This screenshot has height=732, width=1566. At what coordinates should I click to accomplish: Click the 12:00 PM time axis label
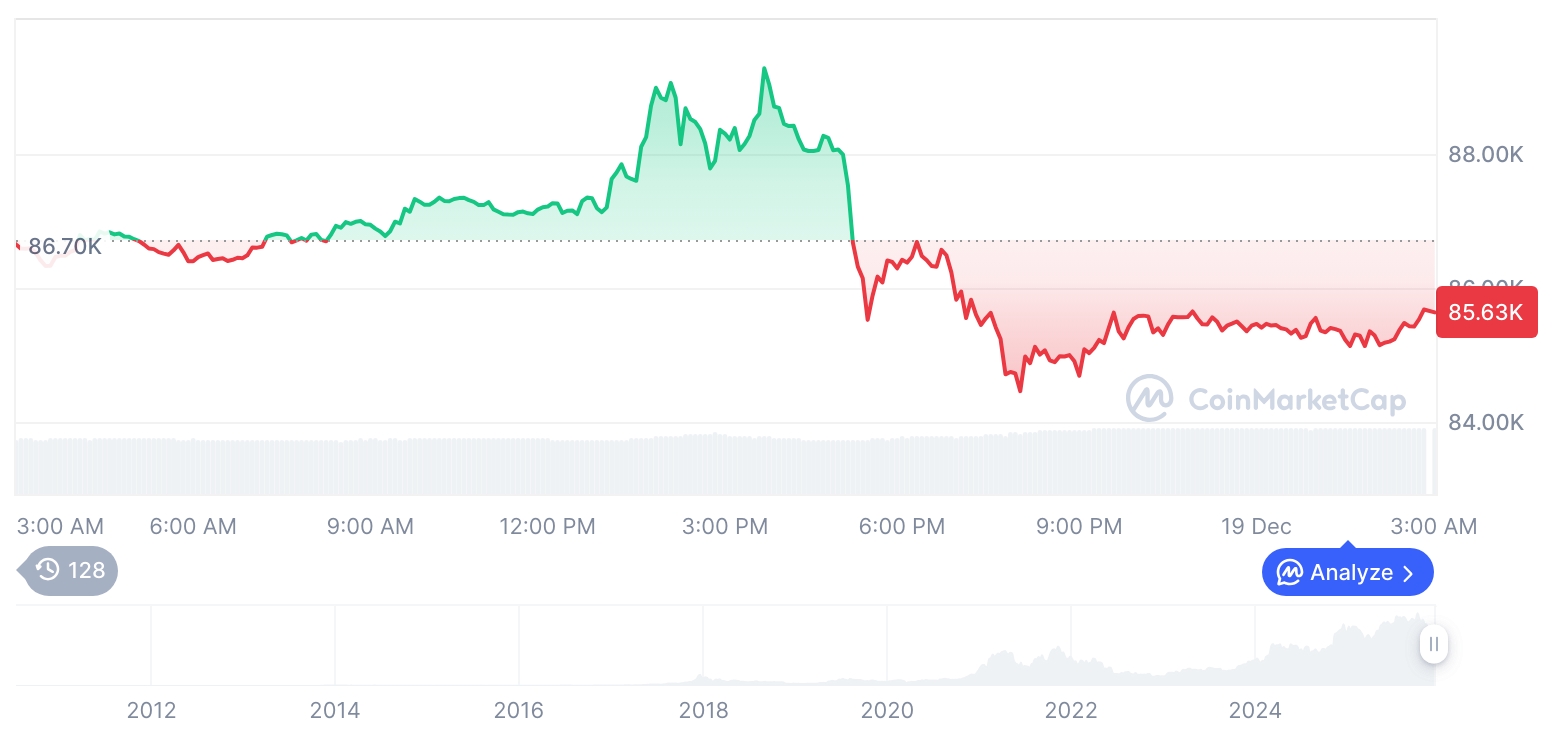[x=547, y=526]
